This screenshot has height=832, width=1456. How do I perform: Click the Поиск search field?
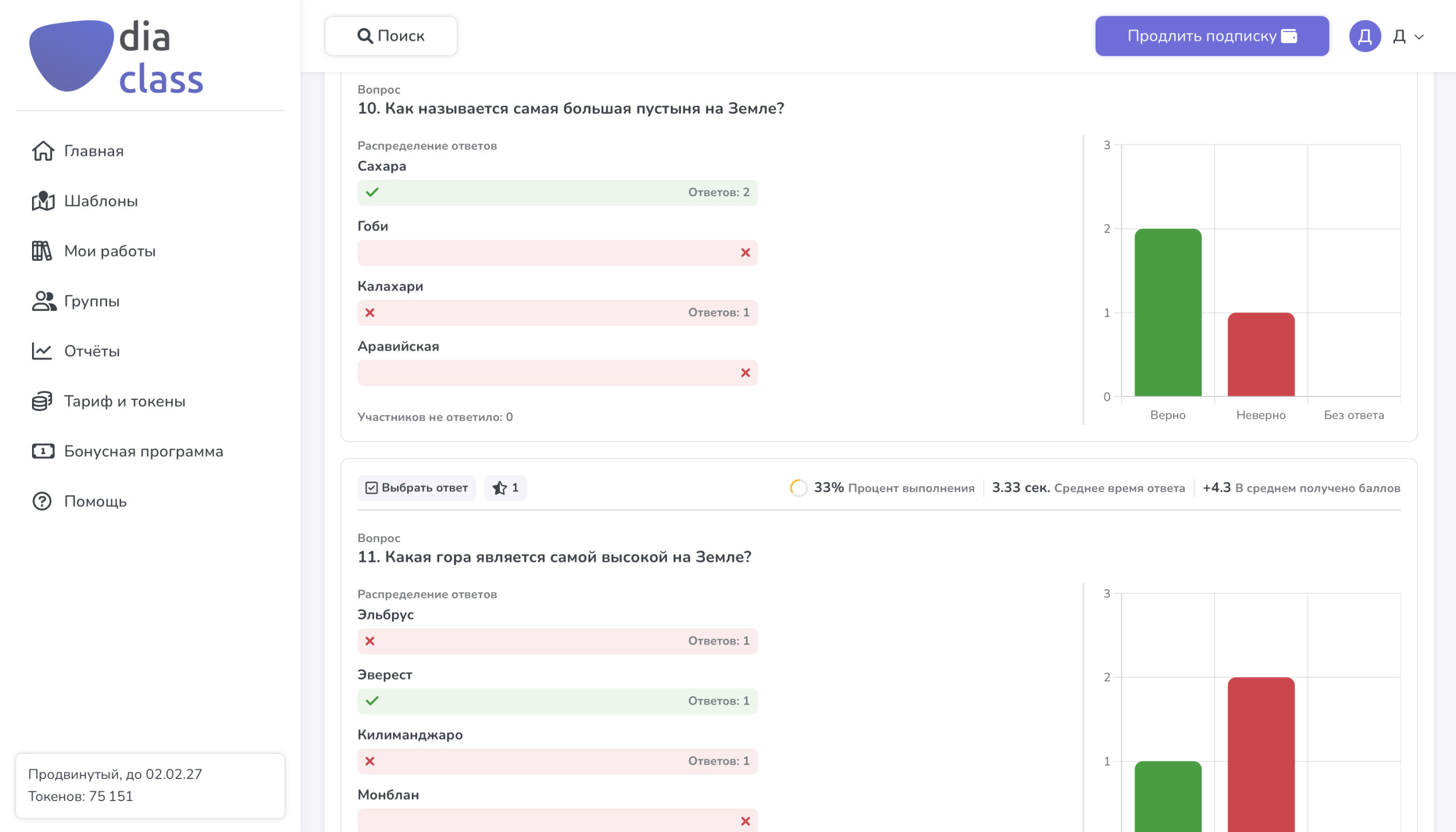(x=391, y=36)
